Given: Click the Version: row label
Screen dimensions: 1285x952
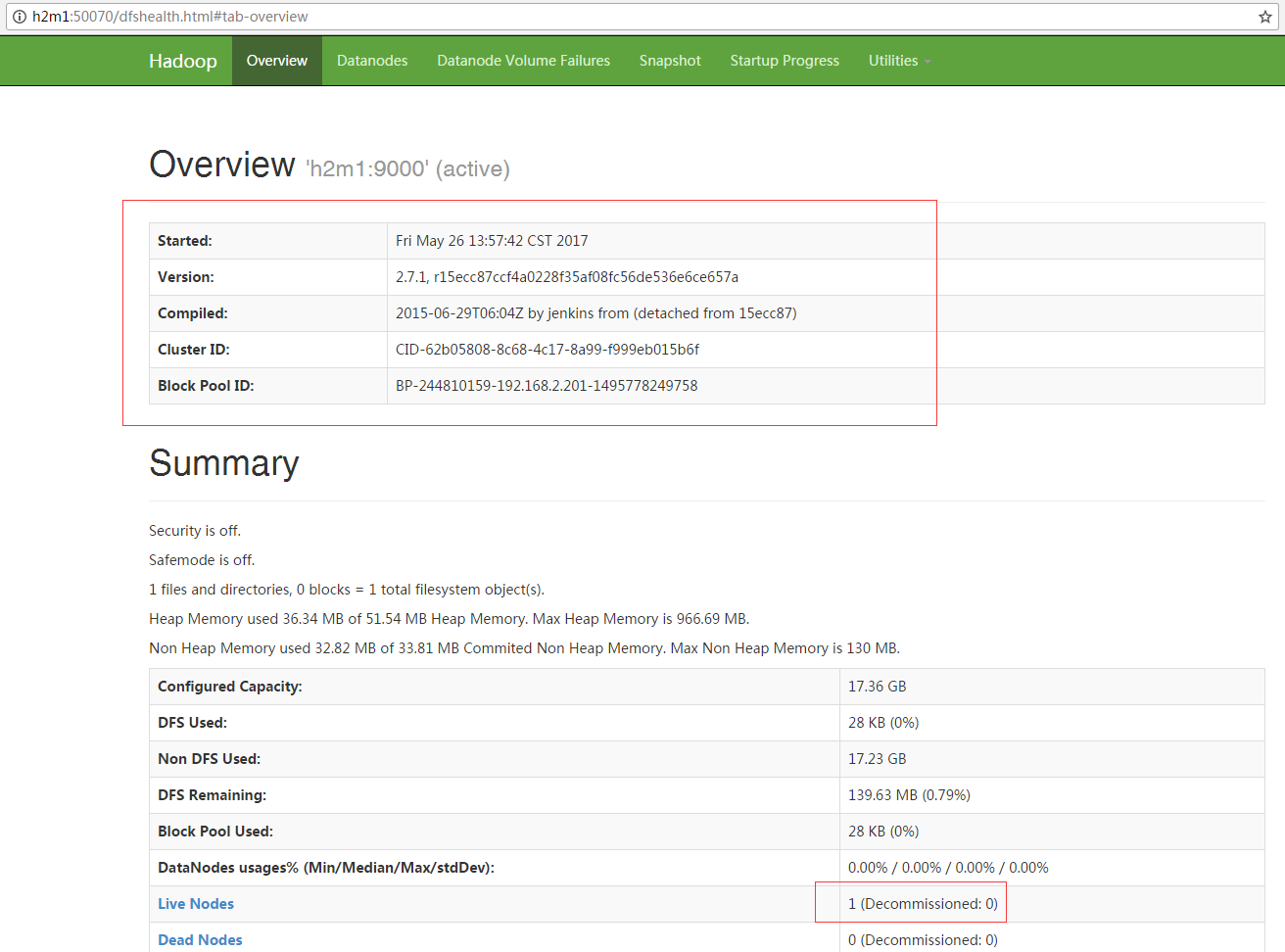Looking at the screenshot, I should (x=186, y=277).
